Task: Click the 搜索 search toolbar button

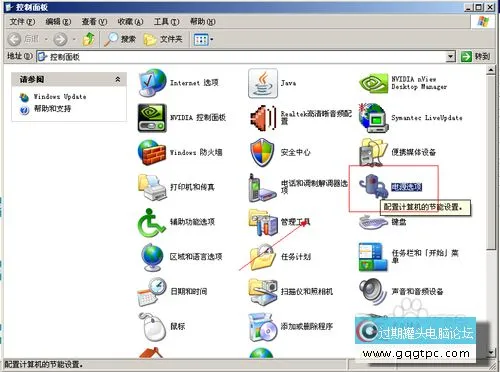Action: click(120, 39)
